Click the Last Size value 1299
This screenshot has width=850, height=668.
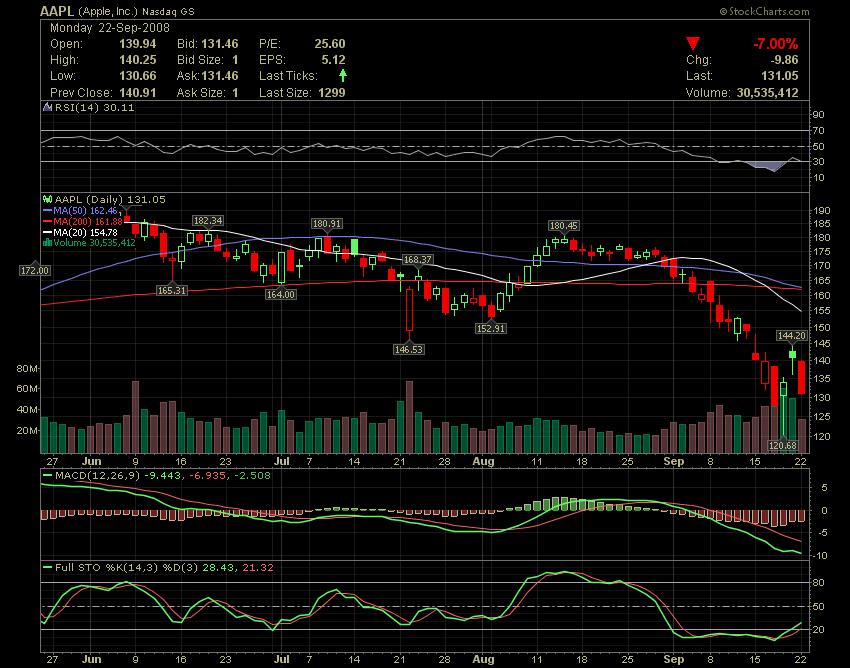pos(332,93)
